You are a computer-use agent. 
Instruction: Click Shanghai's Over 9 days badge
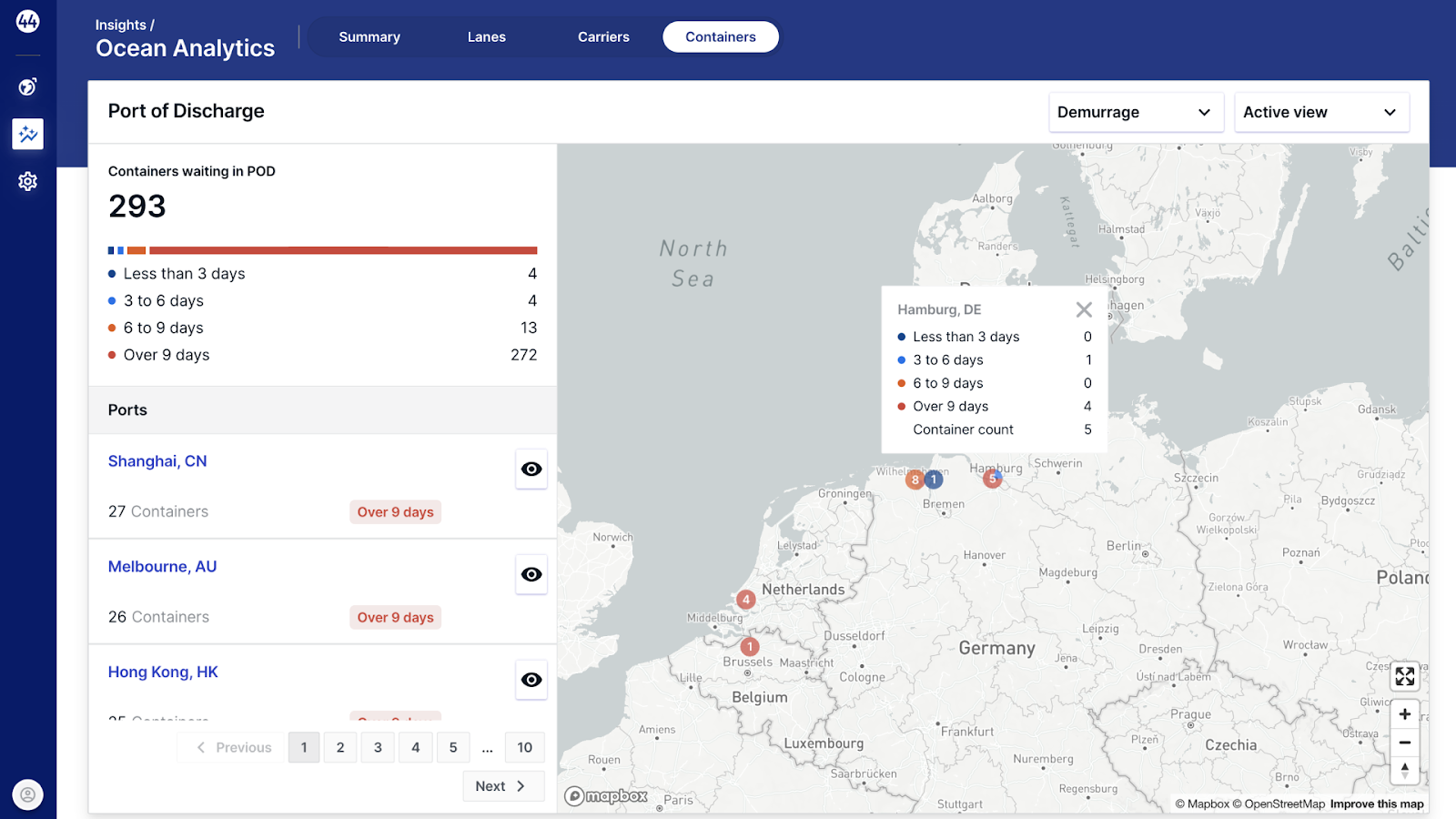[396, 512]
